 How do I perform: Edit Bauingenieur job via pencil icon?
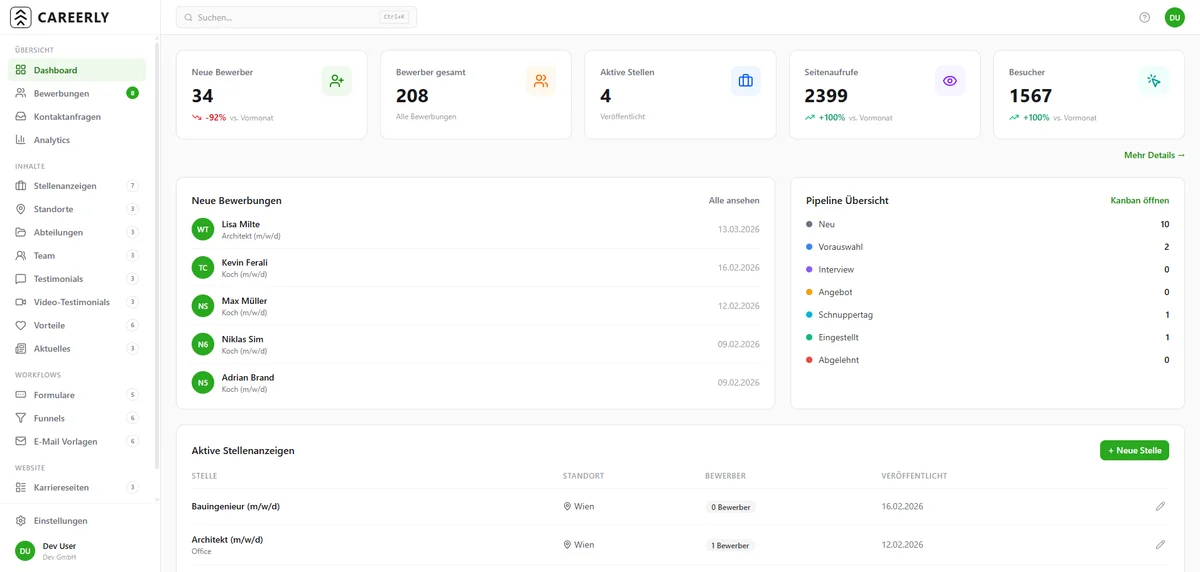1160,507
